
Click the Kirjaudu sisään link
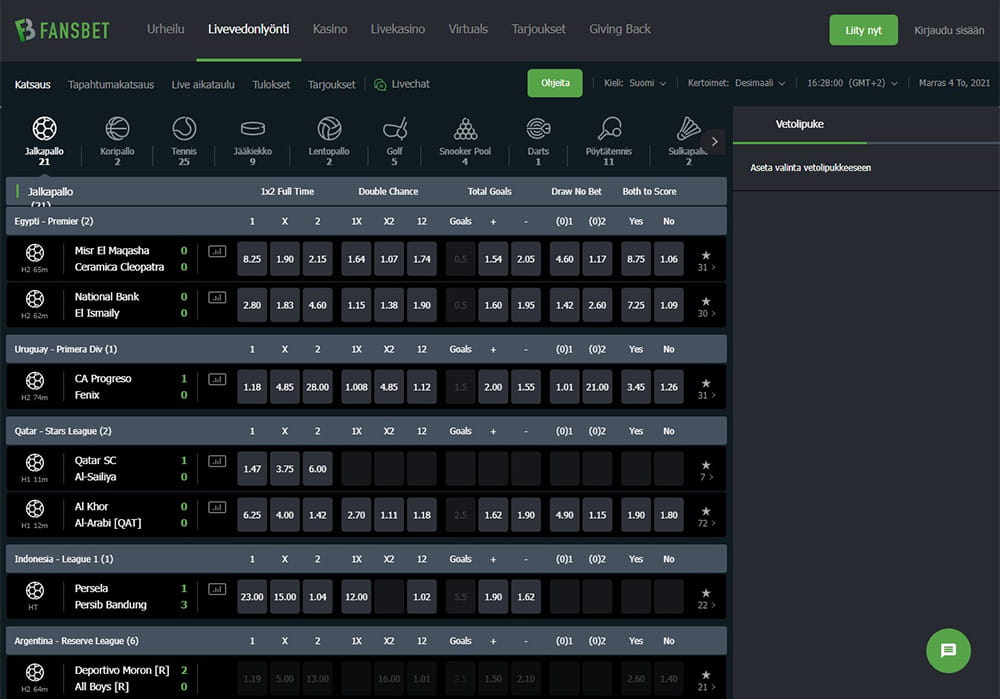(948, 30)
